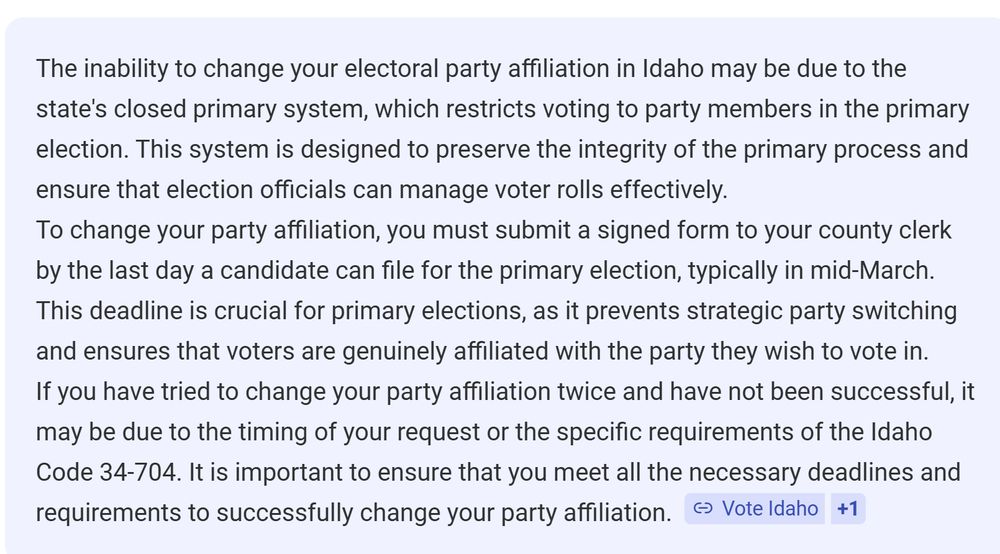Click the word 'mid-March' in the second paragraph

click(x=870, y=271)
